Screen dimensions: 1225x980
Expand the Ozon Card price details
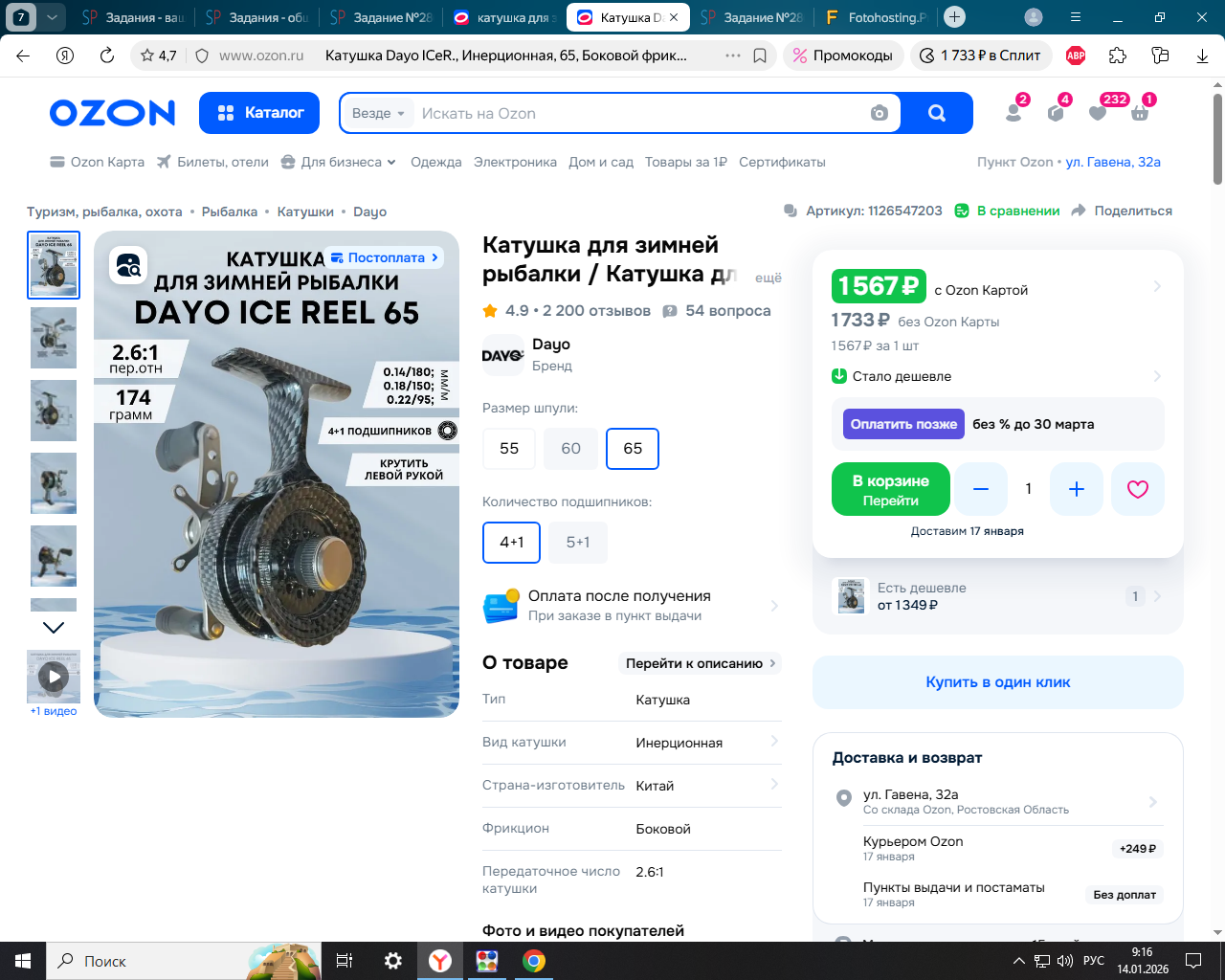coord(1157,286)
